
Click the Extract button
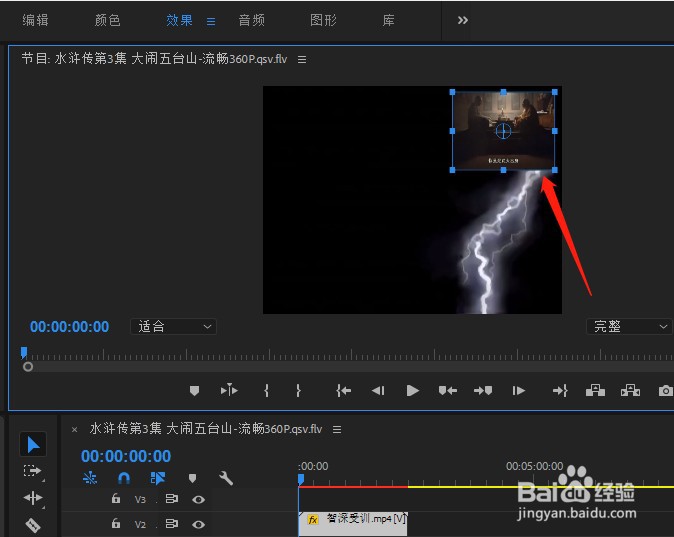[630, 390]
